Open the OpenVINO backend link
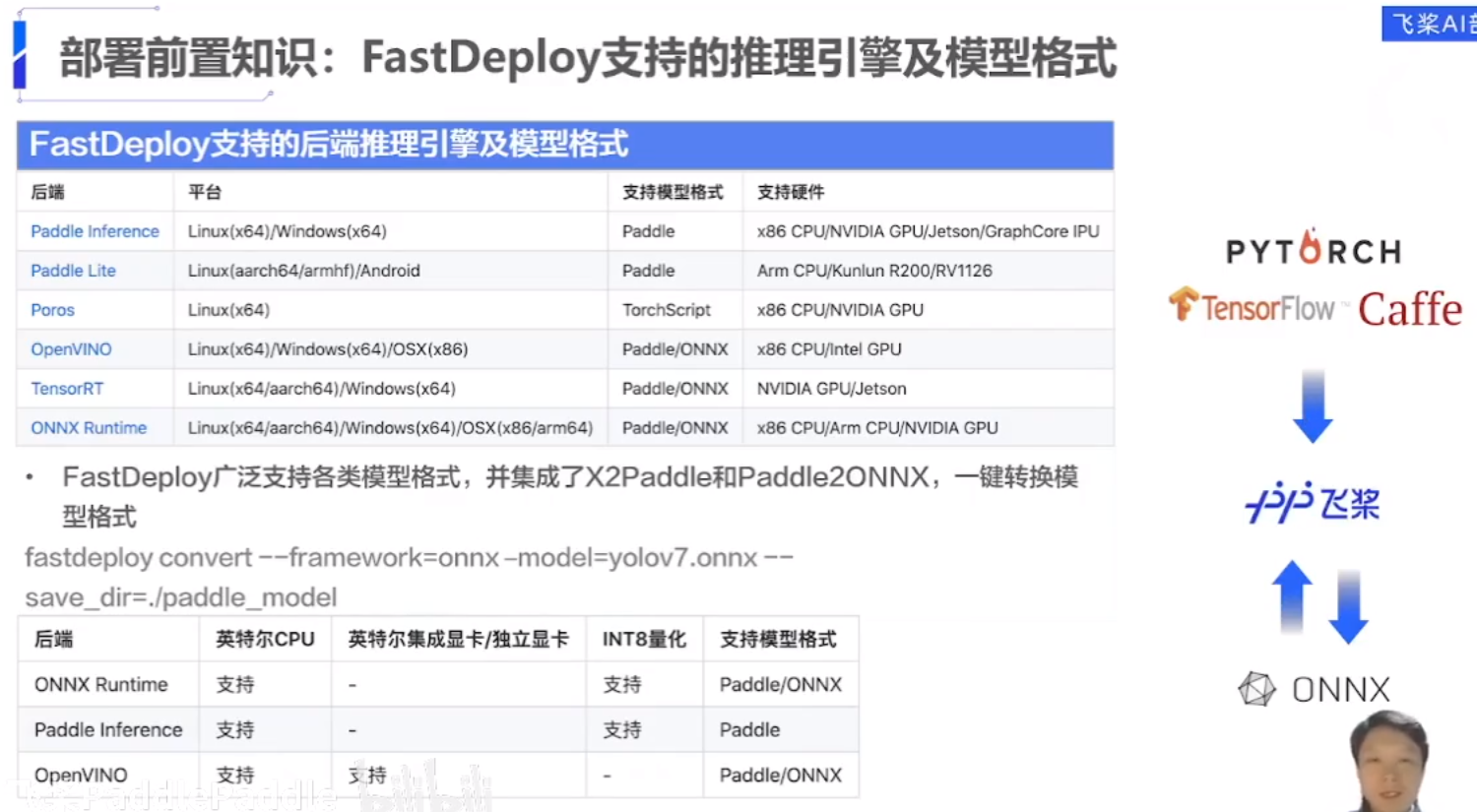1477x812 pixels. (x=70, y=349)
